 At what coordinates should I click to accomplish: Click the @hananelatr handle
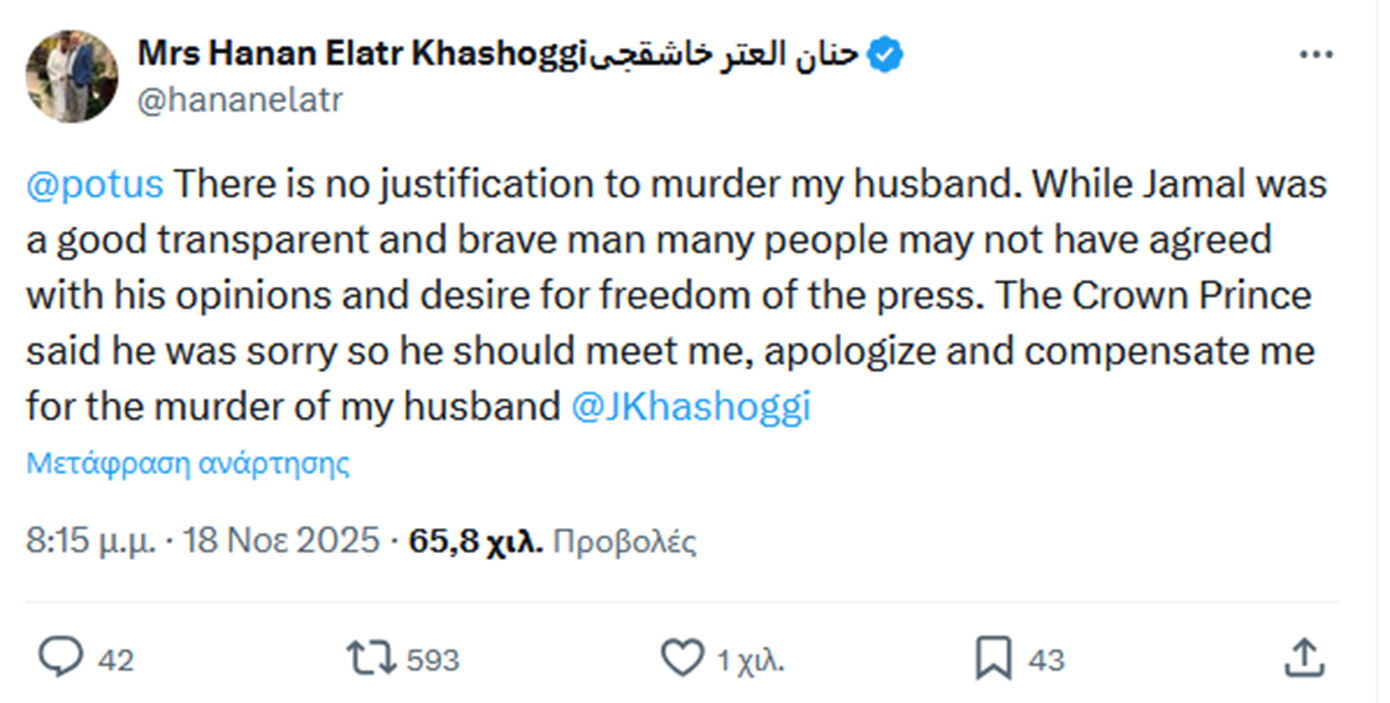239,100
